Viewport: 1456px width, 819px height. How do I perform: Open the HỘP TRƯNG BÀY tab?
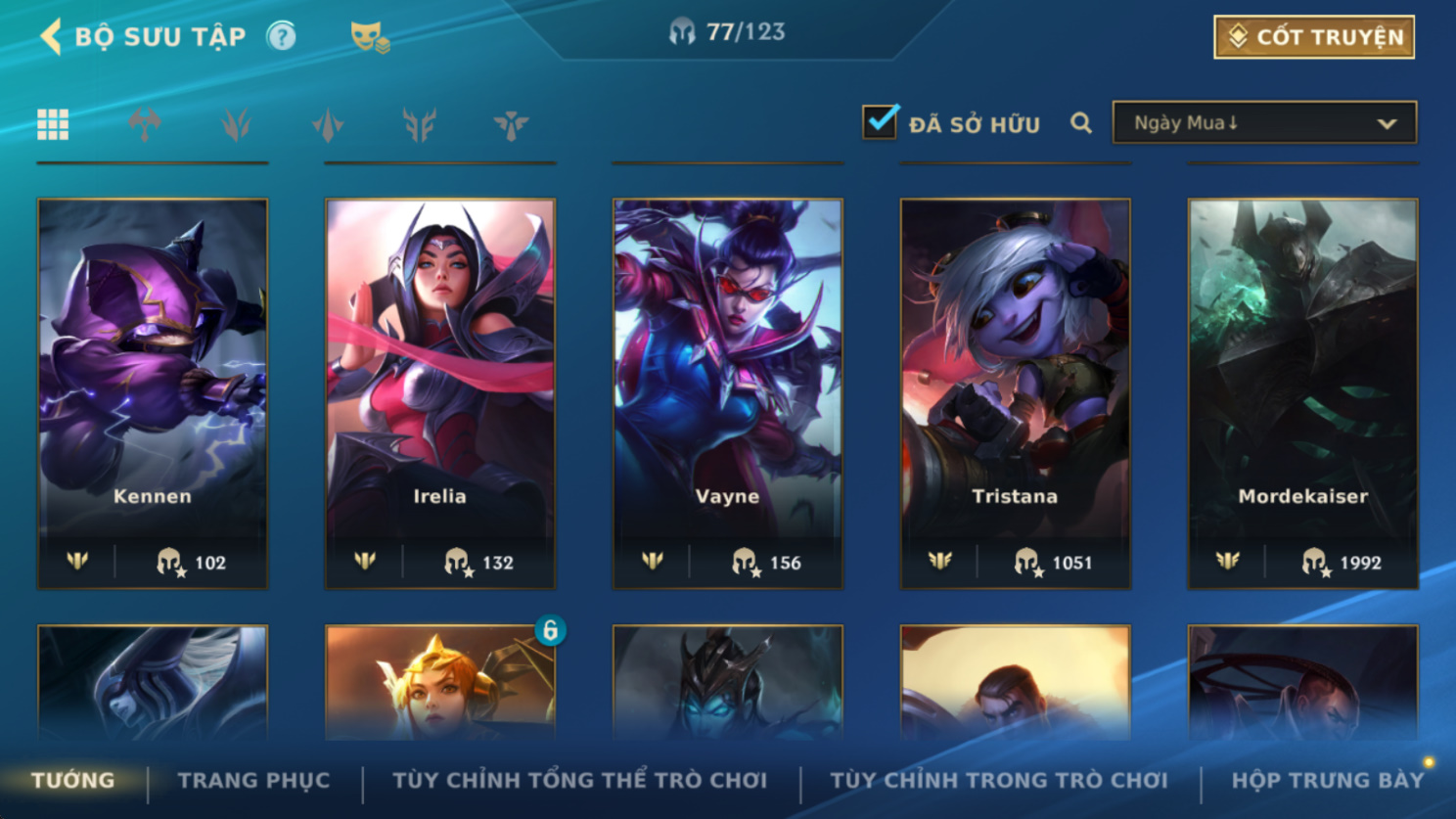click(x=1328, y=780)
